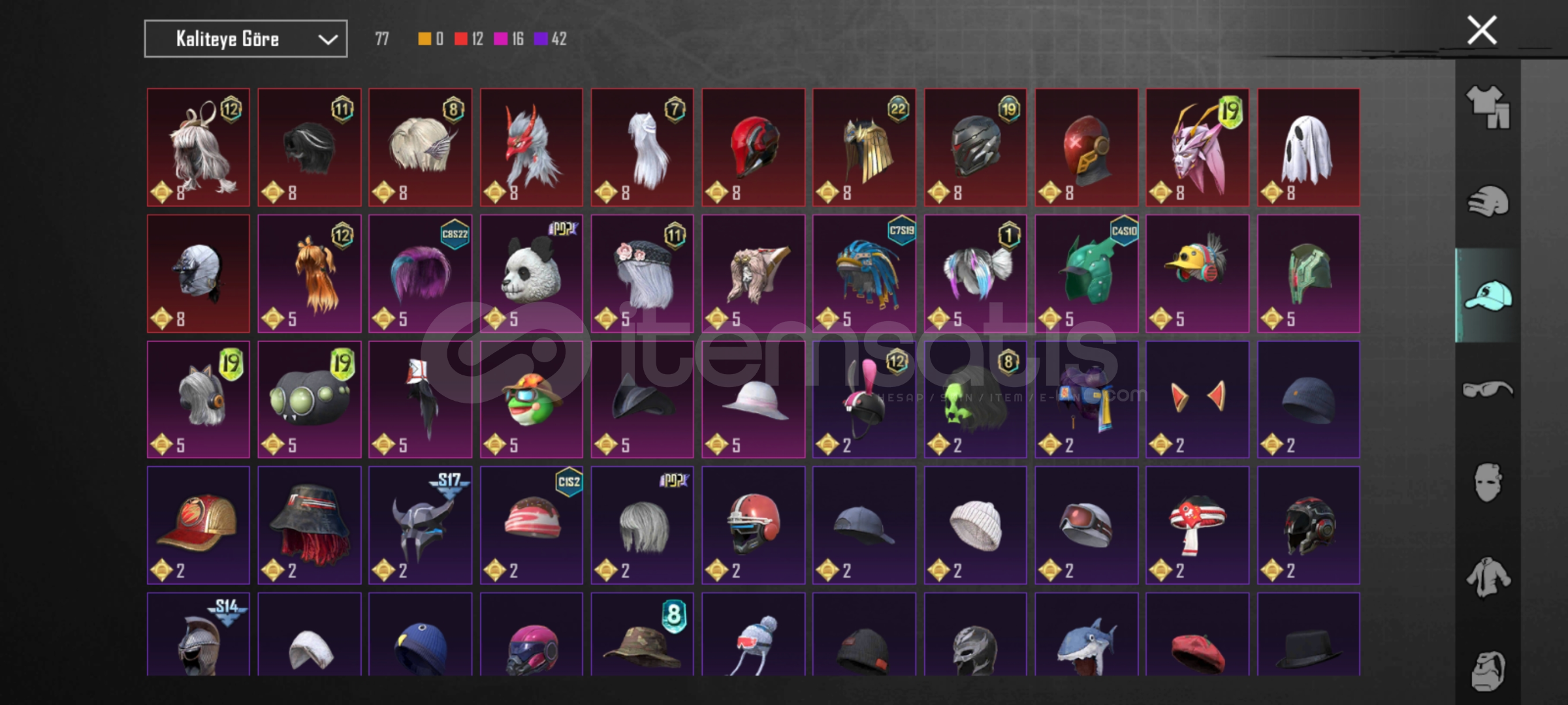
Task: Select the red demon mask with grey hair
Action: point(531,148)
